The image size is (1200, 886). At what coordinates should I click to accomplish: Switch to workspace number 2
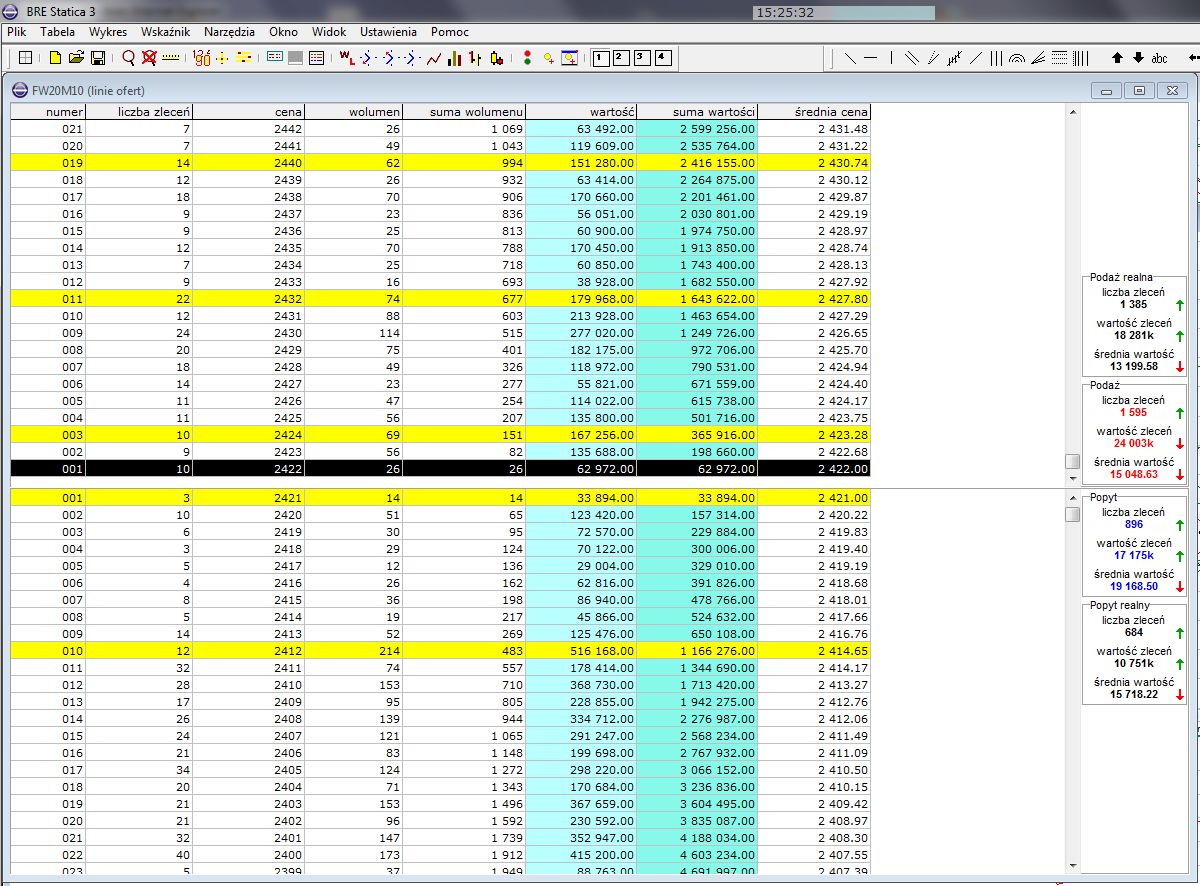(x=621, y=58)
